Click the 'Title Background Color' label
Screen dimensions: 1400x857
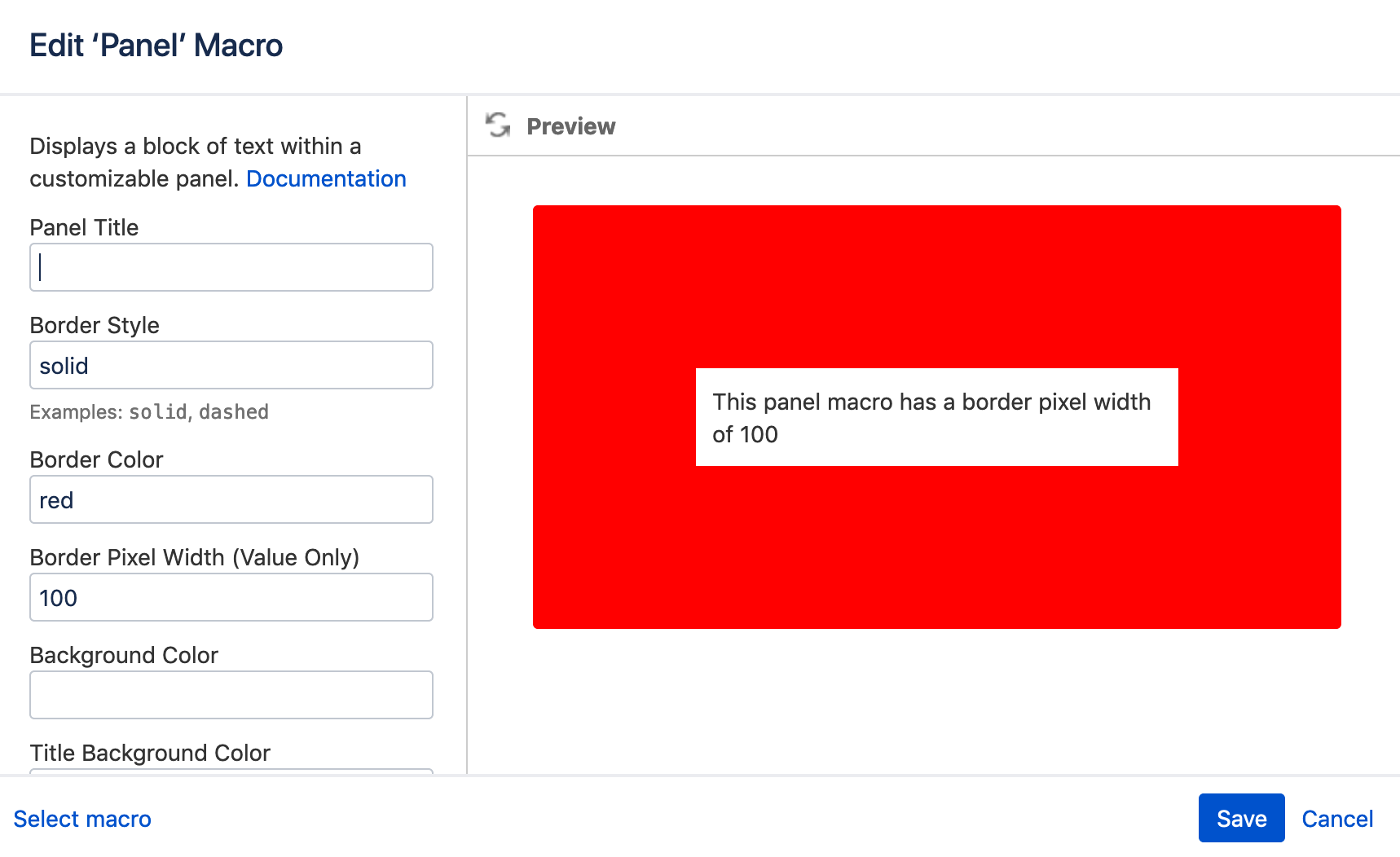tap(150, 753)
